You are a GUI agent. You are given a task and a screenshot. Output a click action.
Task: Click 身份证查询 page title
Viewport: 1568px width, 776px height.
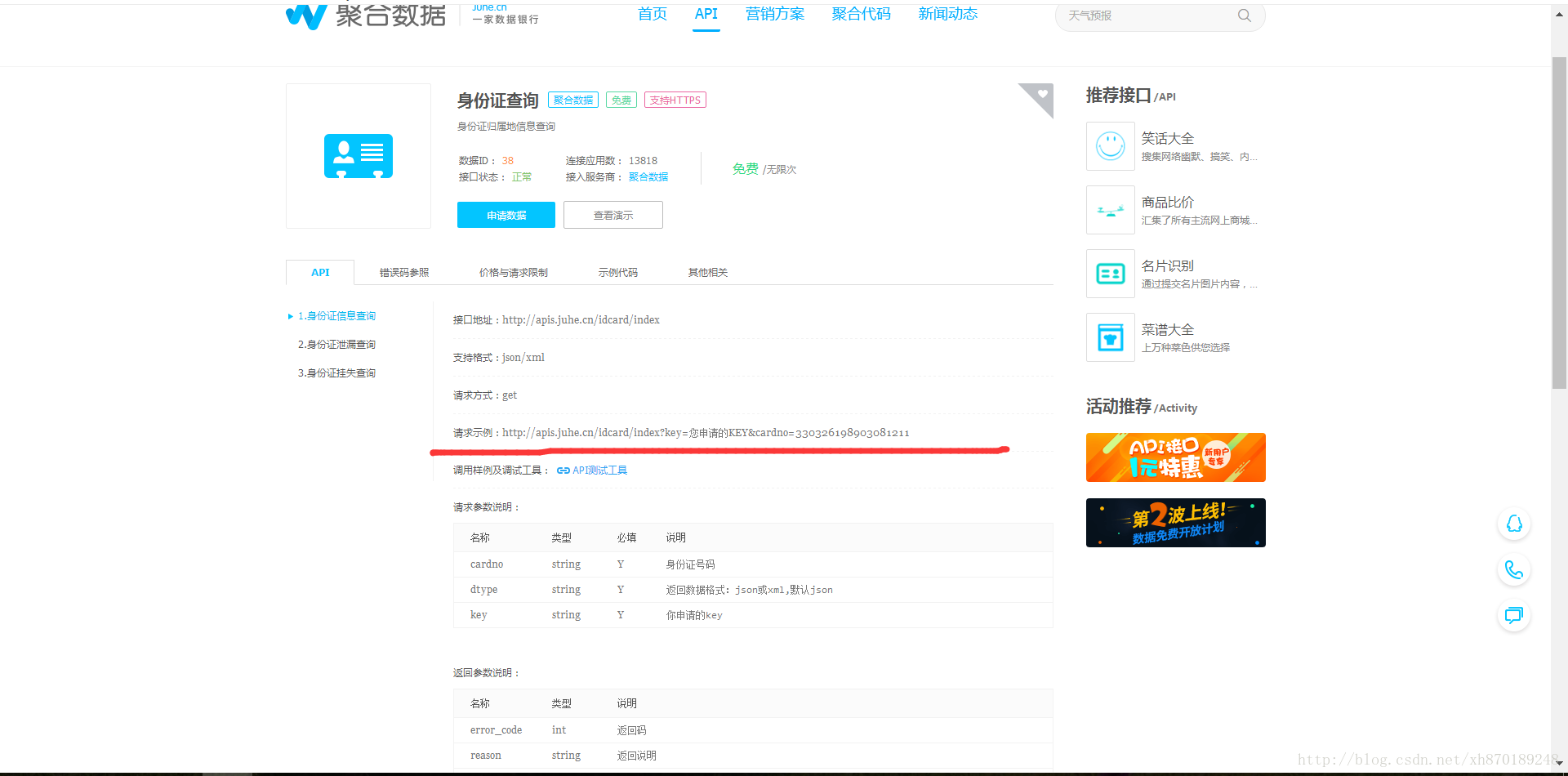click(x=497, y=100)
